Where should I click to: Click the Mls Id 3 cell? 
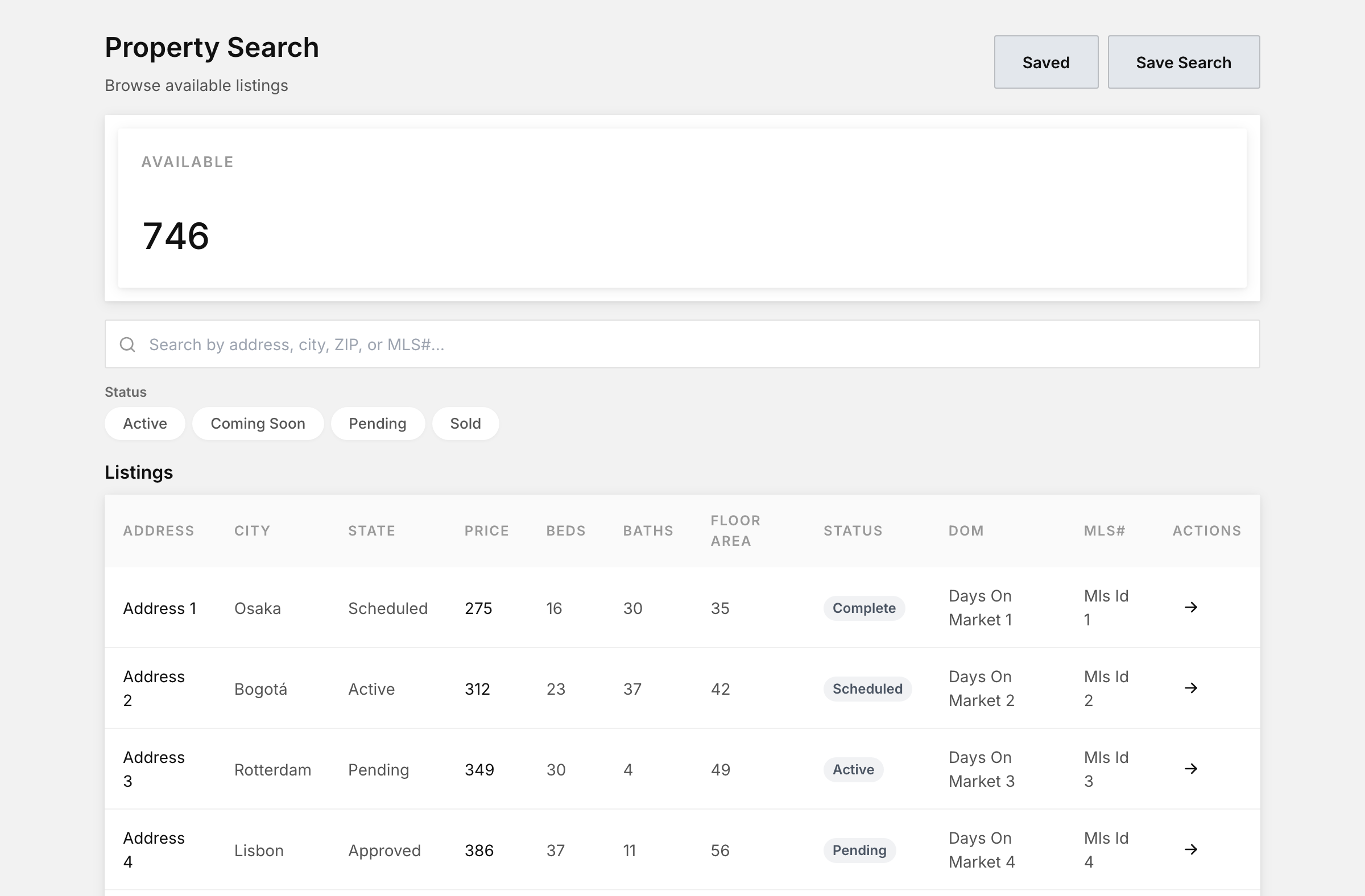[1106, 769]
